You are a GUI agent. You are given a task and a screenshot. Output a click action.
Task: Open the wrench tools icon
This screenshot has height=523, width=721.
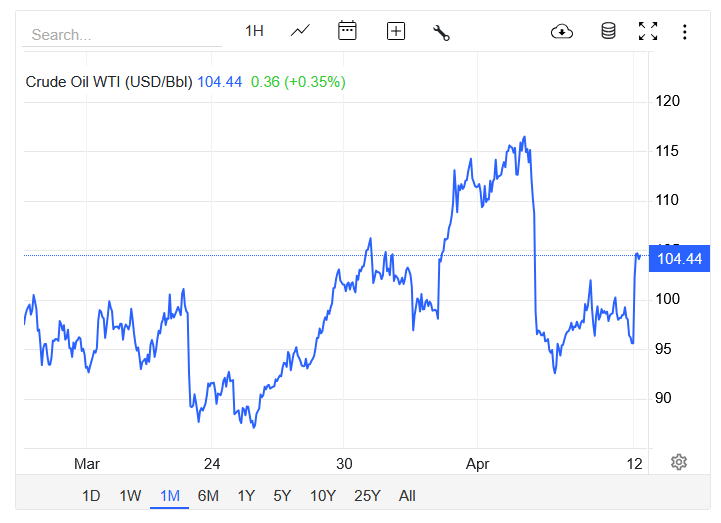(441, 33)
